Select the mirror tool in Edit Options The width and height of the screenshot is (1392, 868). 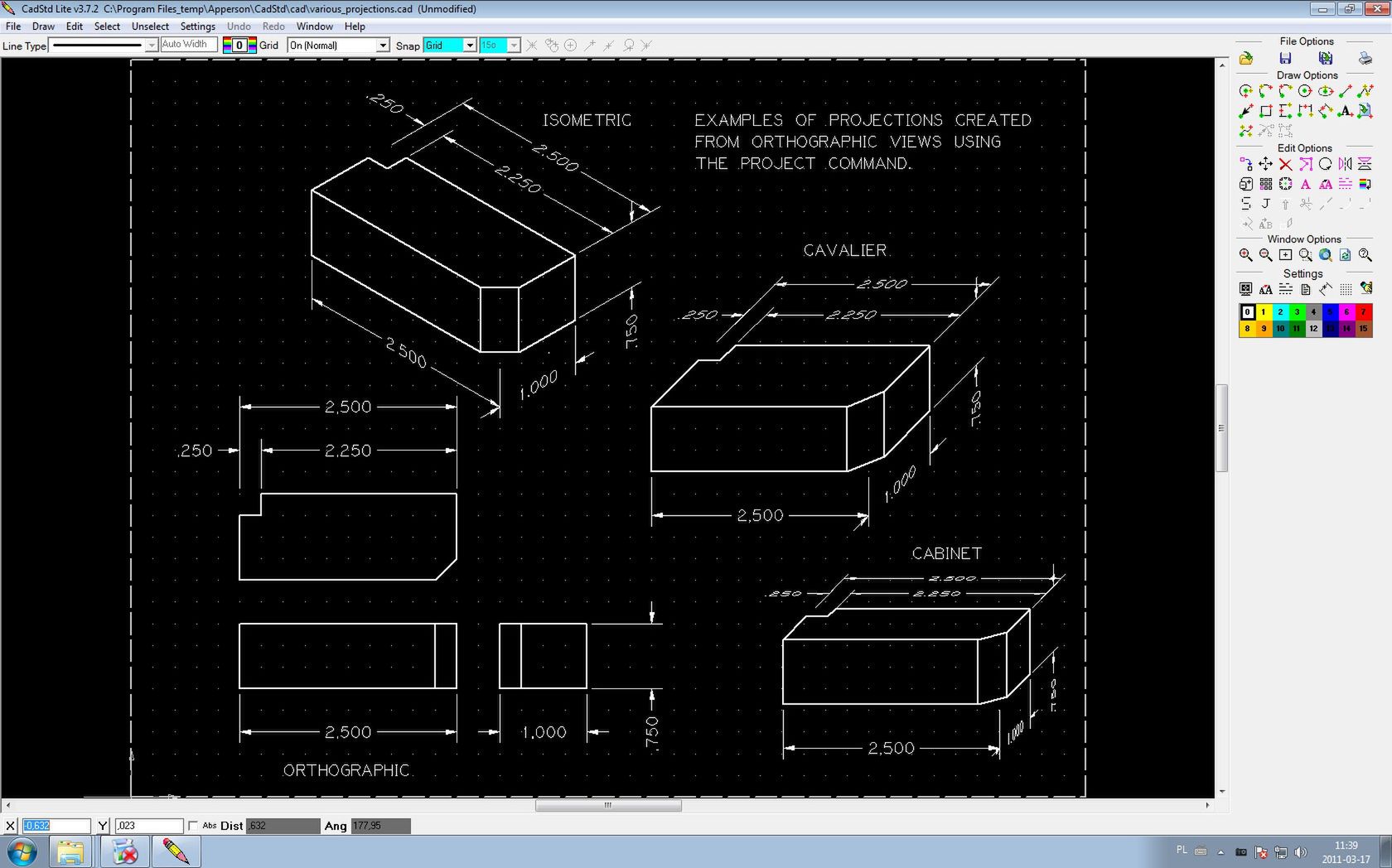pyautogui.click(x=1345, y=164)
